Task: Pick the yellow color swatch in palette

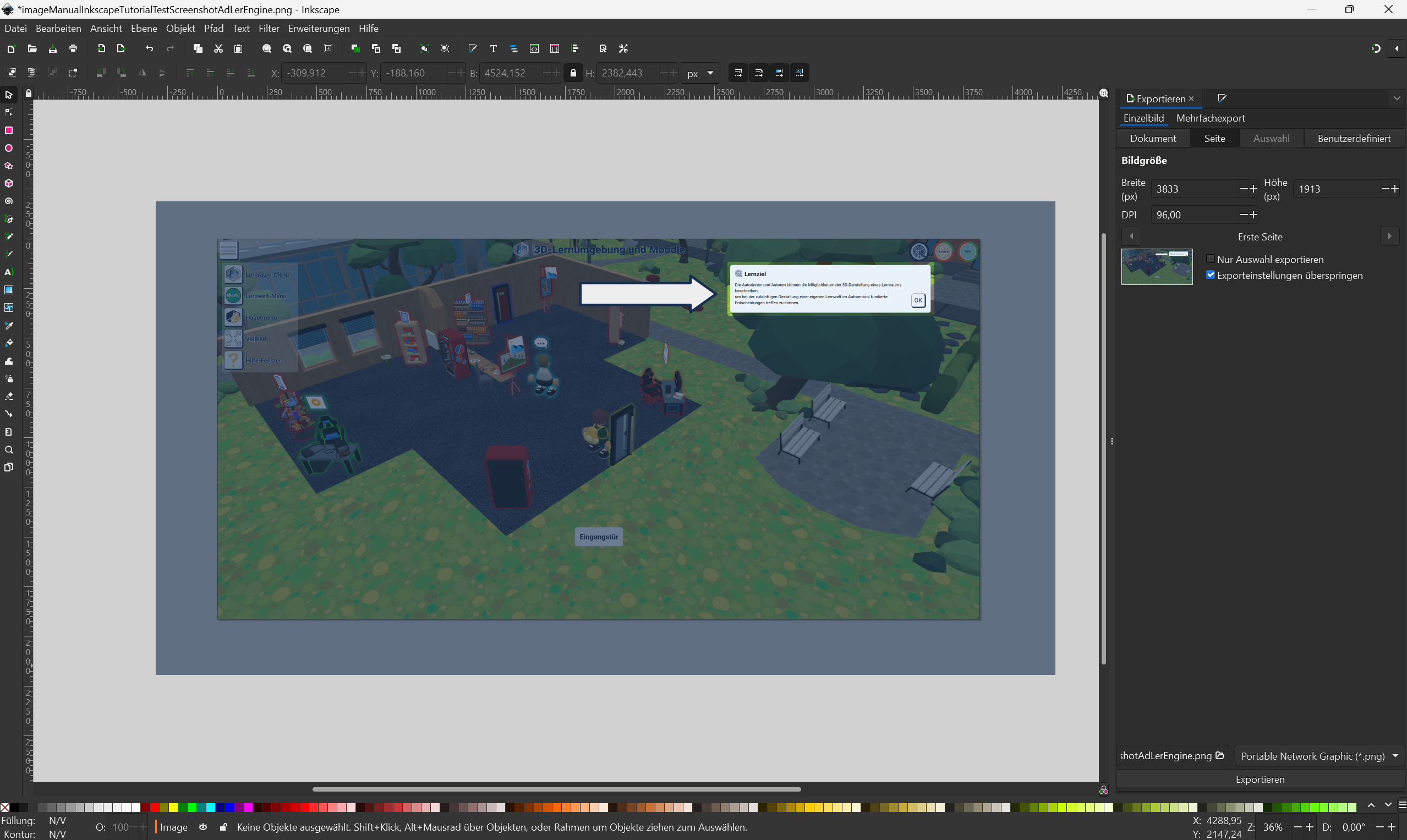Action: [173, 807]
